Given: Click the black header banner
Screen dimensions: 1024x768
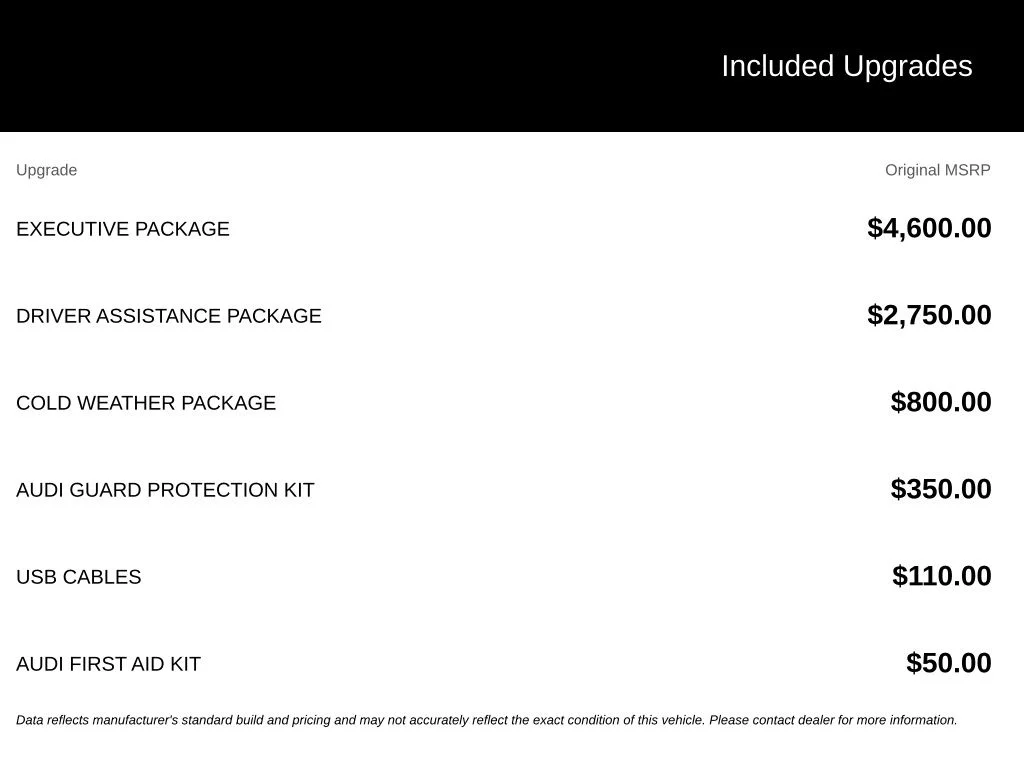Looking at the screenshot, I should point(512,66).
